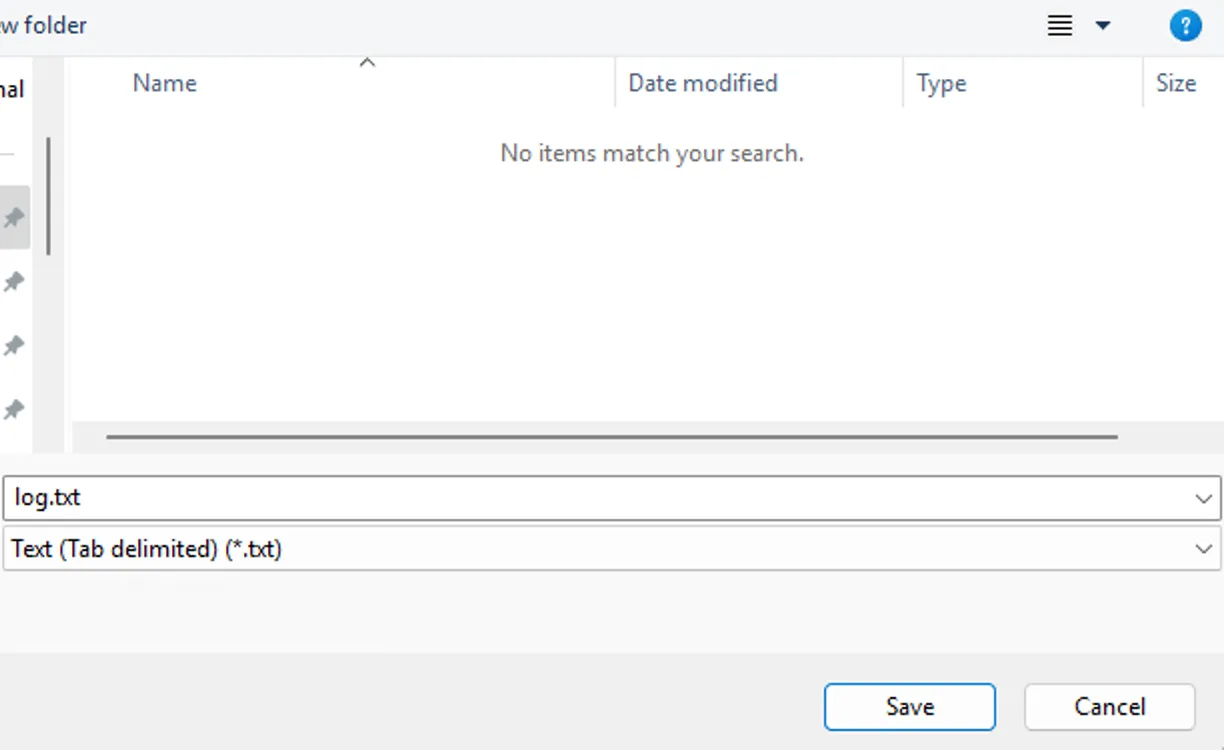Click the navigation pane vertical scrollbar
The width and height of the screenshot is (1224, 750).
point(48,195)
